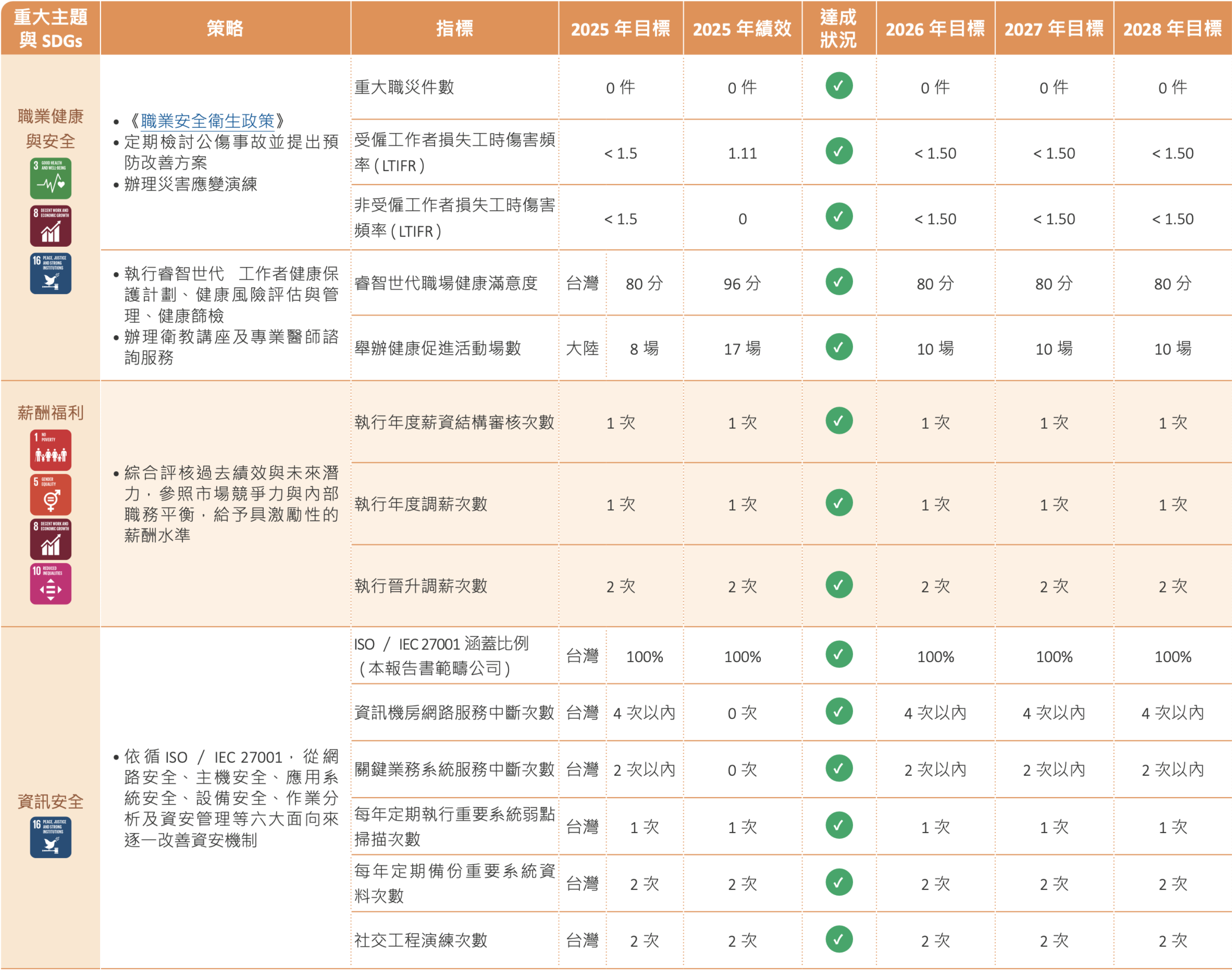Click the 睿智世代職場健康滿意度 indicator
1232x972 pixels.
pos(446,283)
